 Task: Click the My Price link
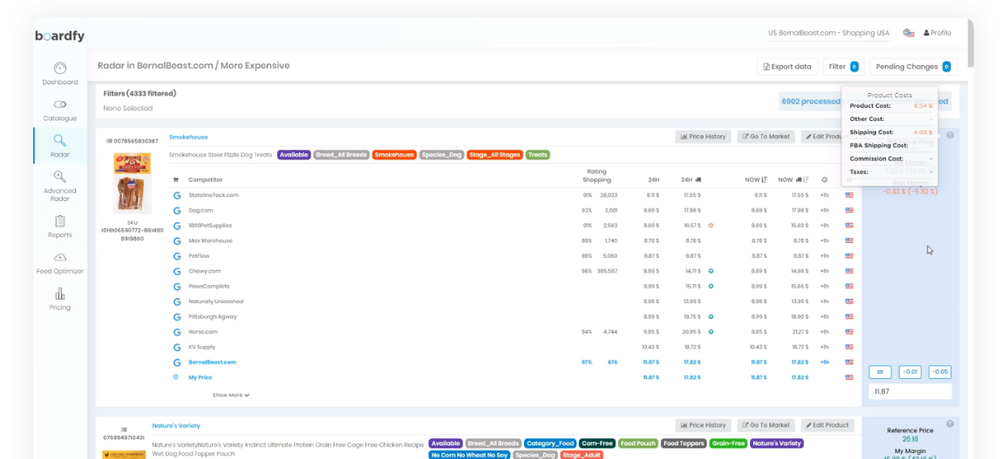tap(200, 377)
